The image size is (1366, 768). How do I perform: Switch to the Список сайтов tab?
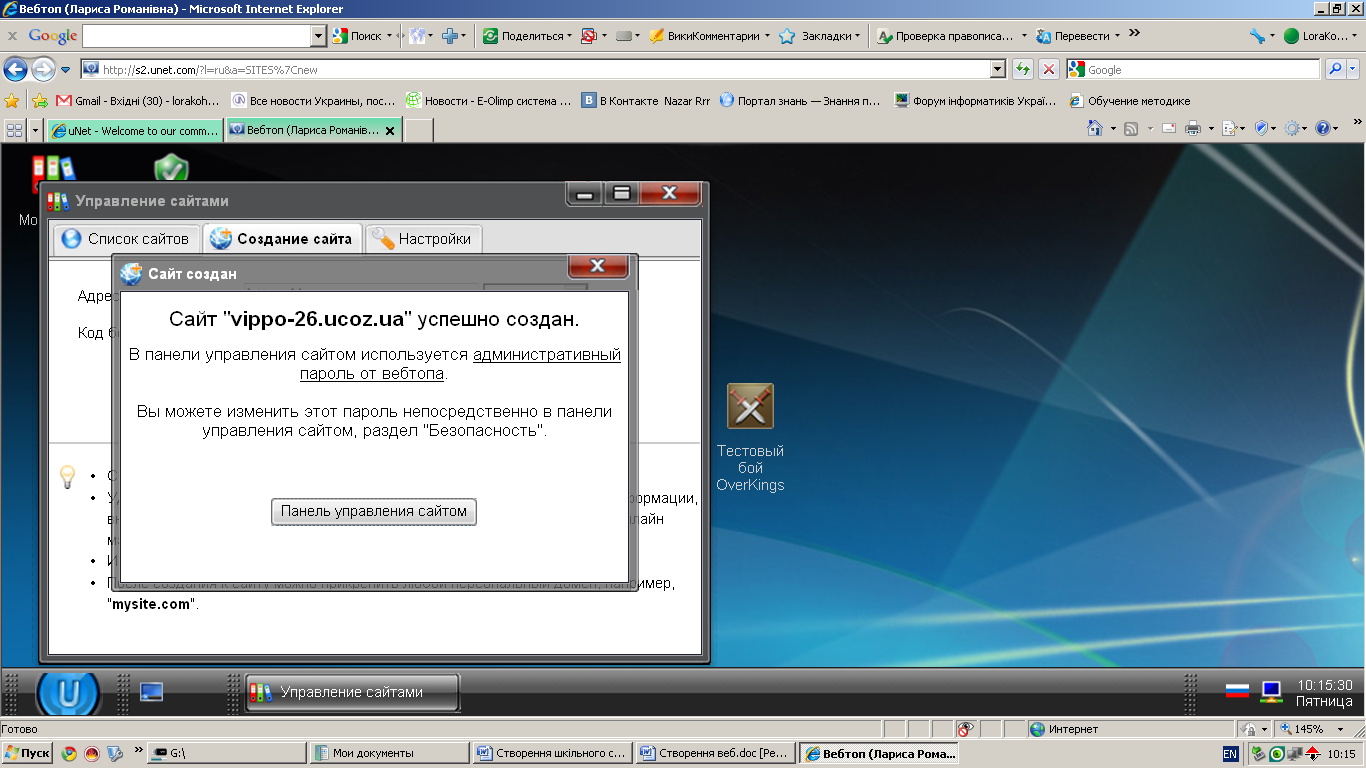[x=125, y=239]
